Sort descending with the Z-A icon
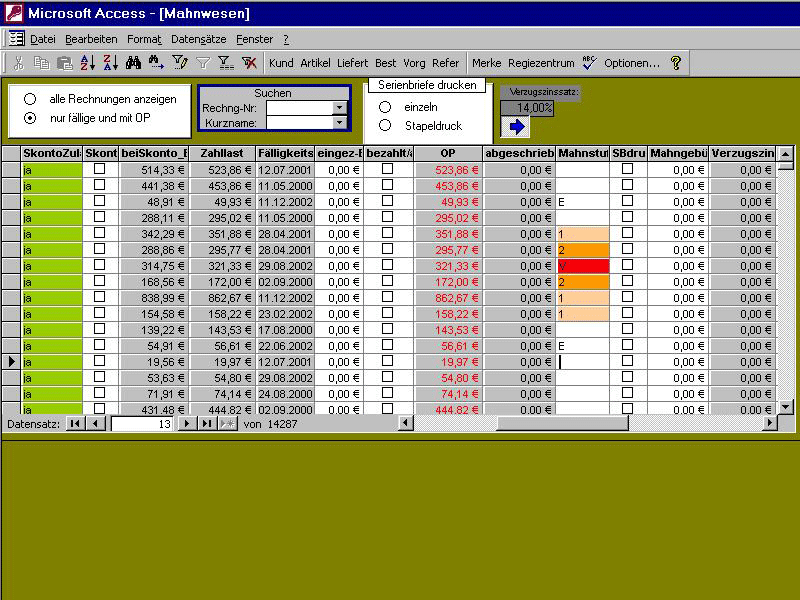 click(x=110, y=63)
